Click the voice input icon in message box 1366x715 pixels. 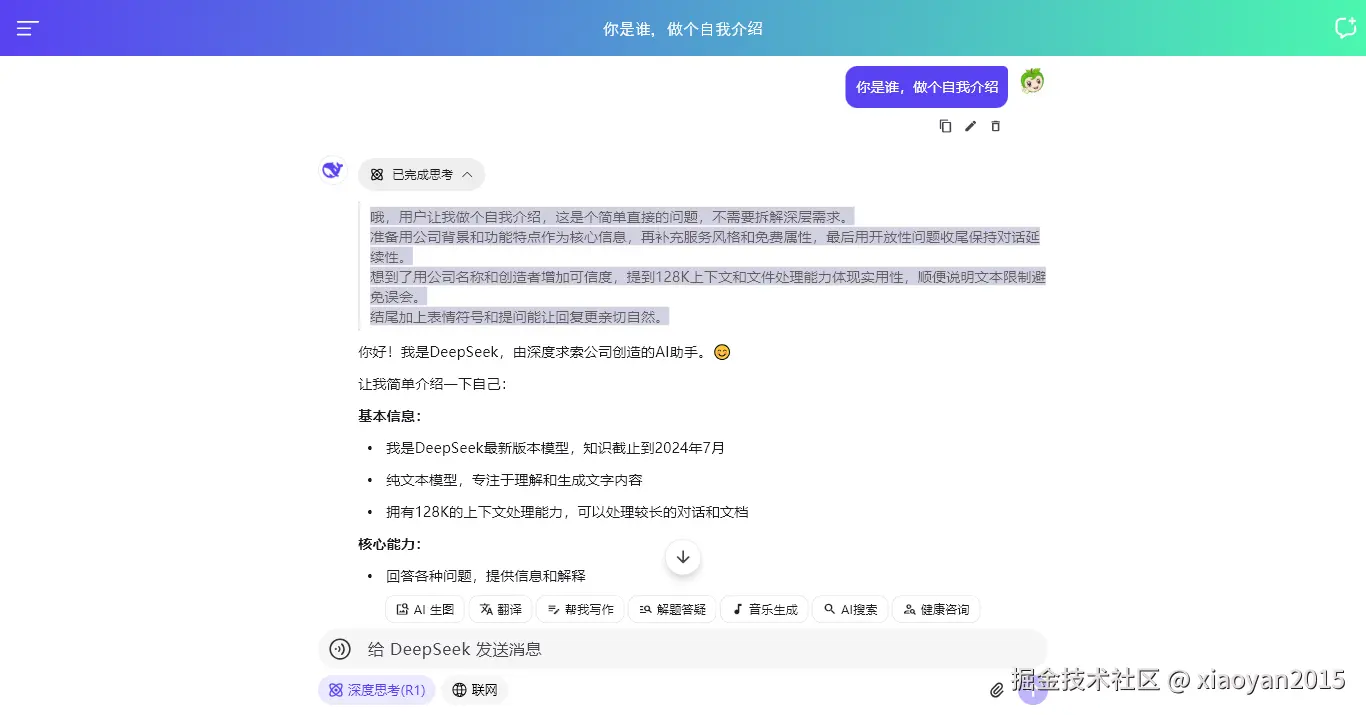339,649
